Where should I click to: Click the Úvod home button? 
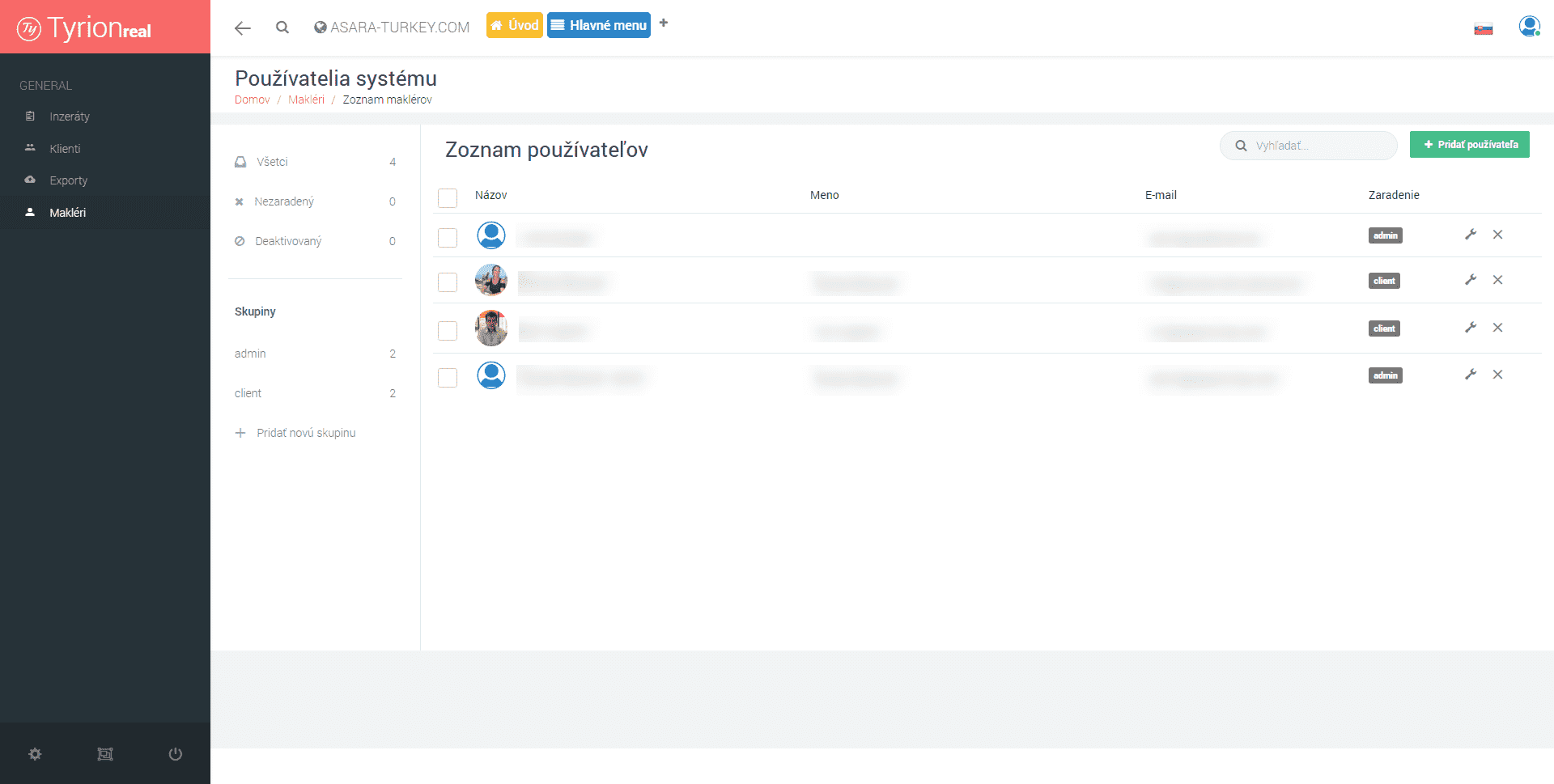(x=514, y=25)
